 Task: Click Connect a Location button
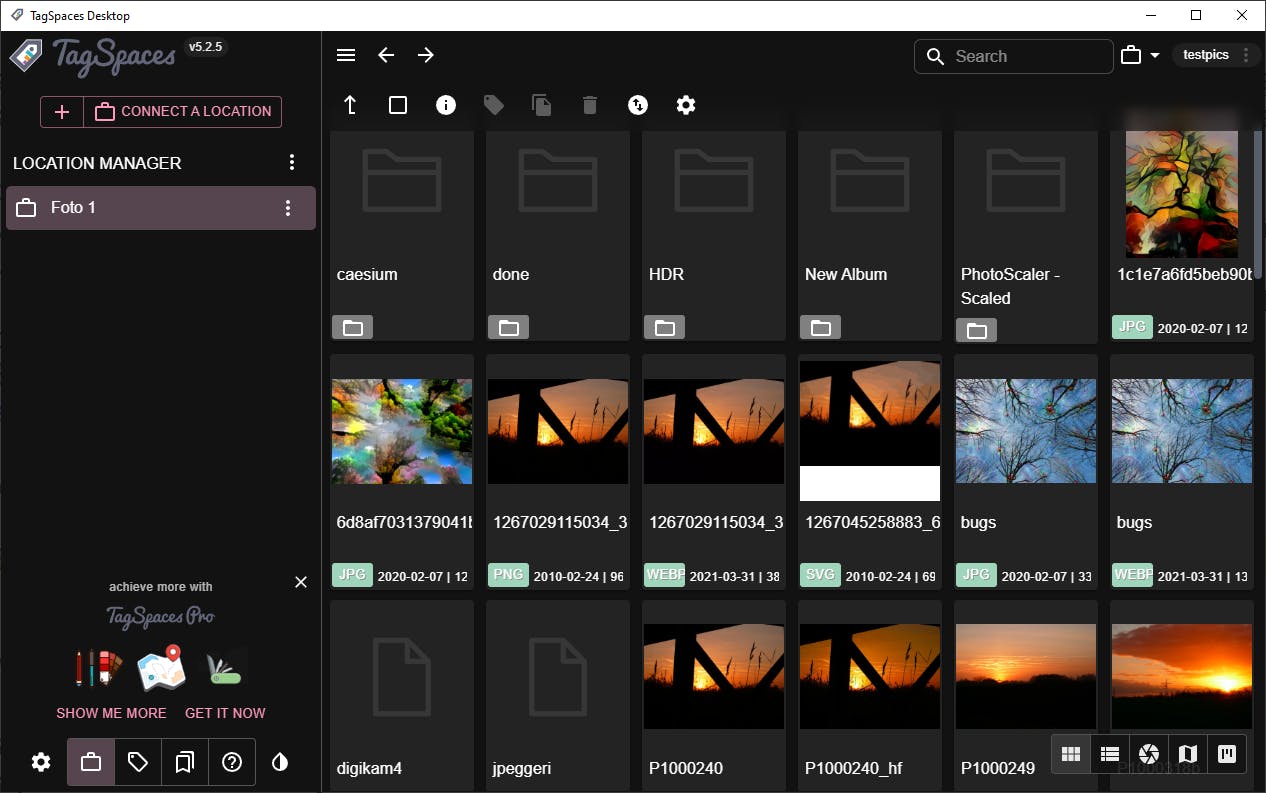pos(182,112)
